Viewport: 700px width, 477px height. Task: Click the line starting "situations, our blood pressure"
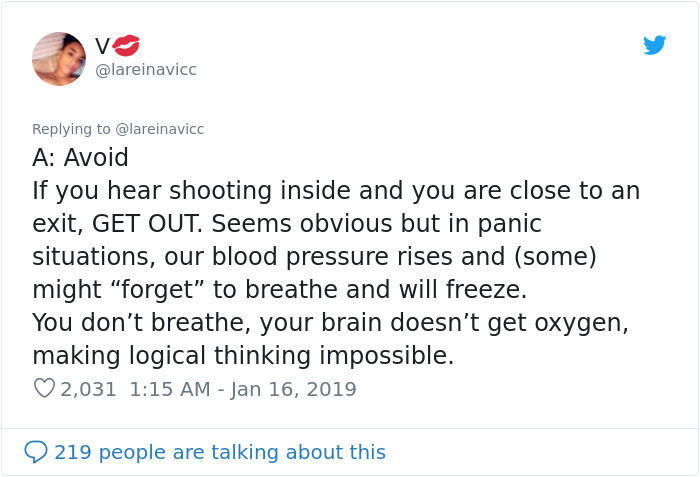pos(314,256)
